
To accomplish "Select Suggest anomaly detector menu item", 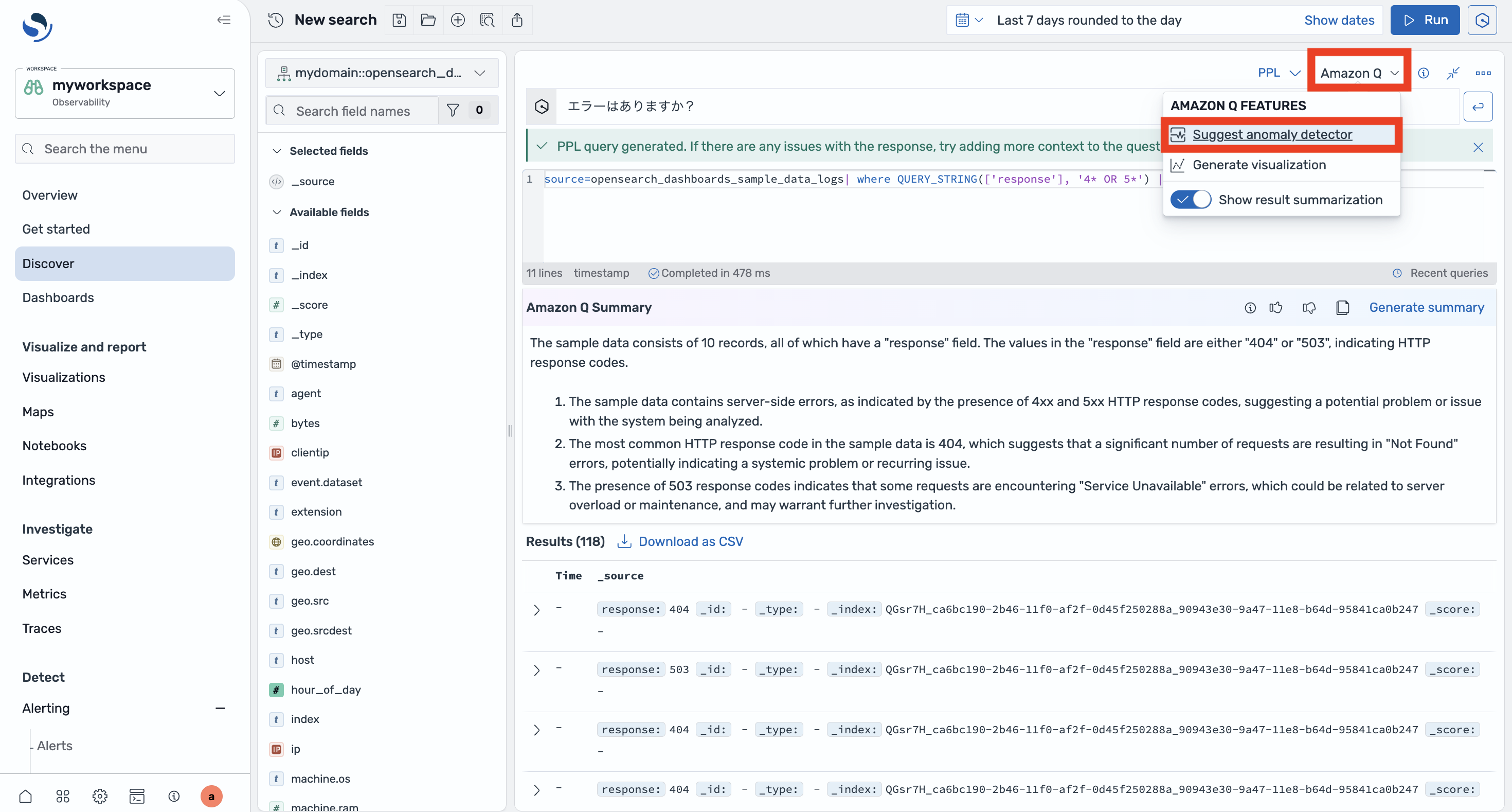I will pos(1271,134).
